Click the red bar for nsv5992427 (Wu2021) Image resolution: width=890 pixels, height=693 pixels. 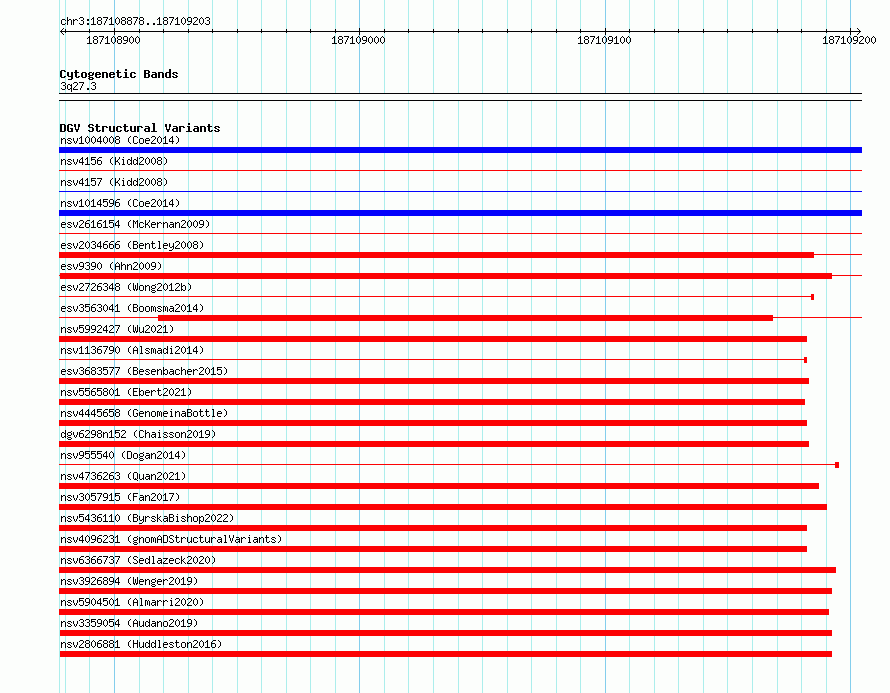[x=433, y=339]
